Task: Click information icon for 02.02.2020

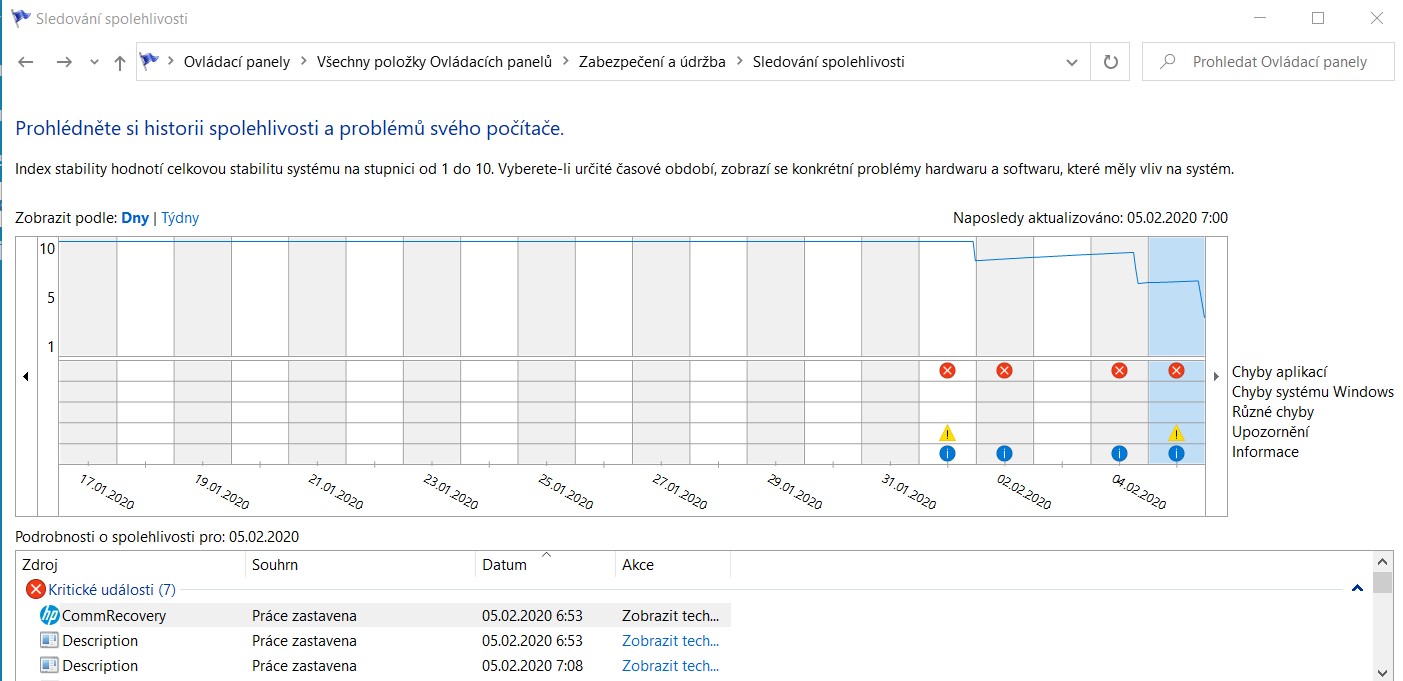Action: coord(1004,453)
